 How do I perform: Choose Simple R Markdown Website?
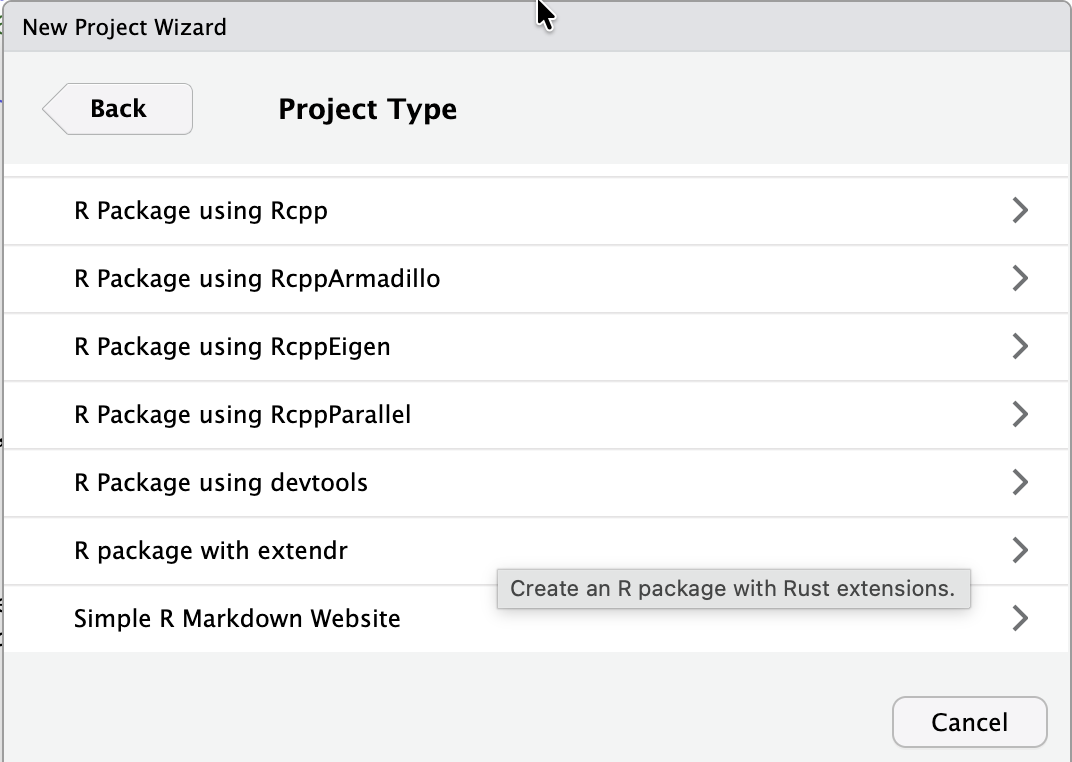(x=237, y=618)
